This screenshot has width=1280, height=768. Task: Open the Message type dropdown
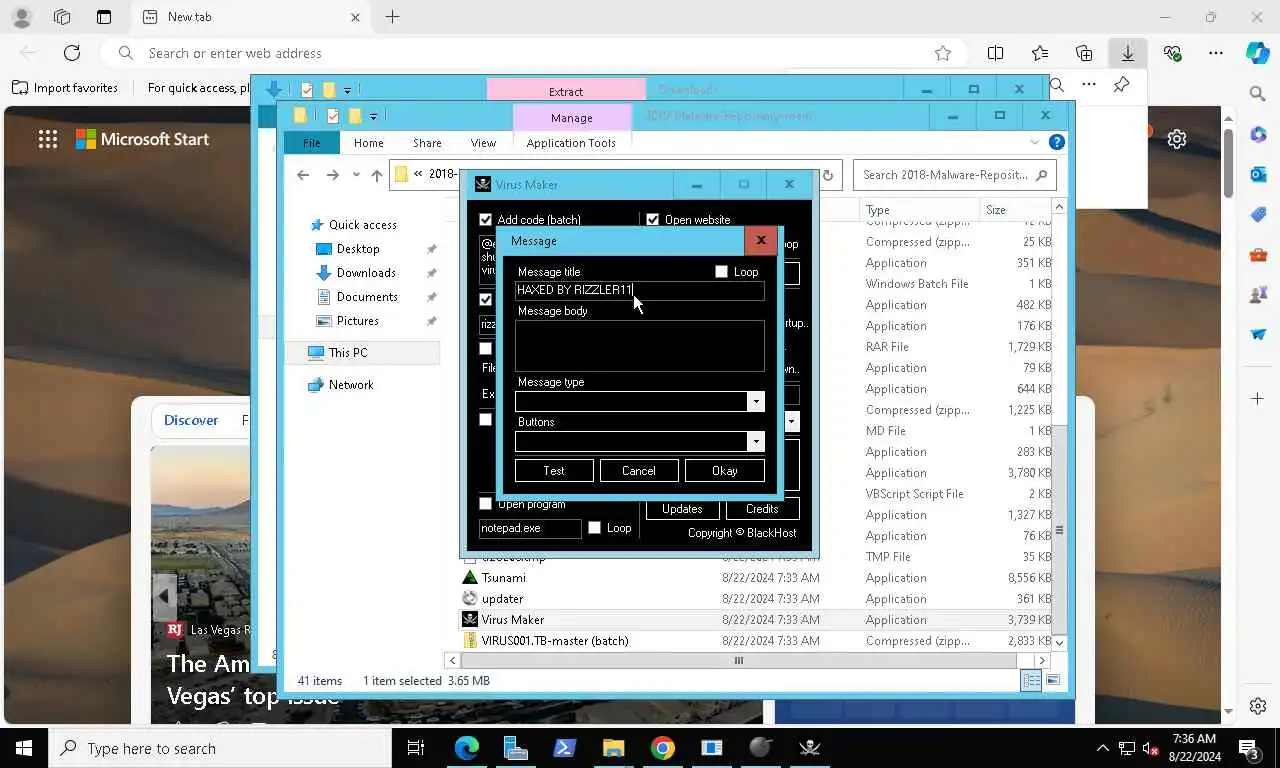pos(756,402)
